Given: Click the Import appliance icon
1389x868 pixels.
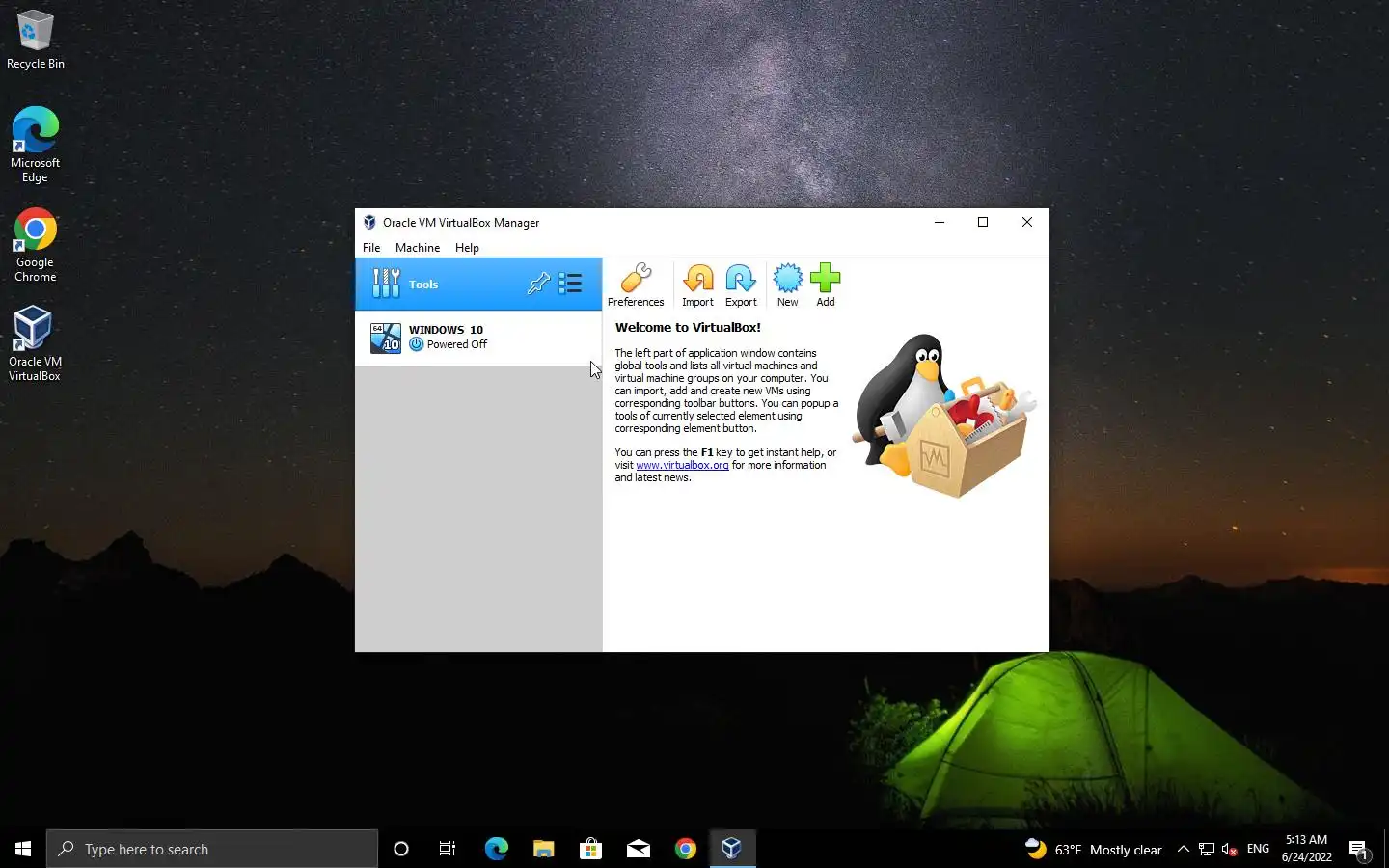Looking at the screenshot, I should 697,285.
